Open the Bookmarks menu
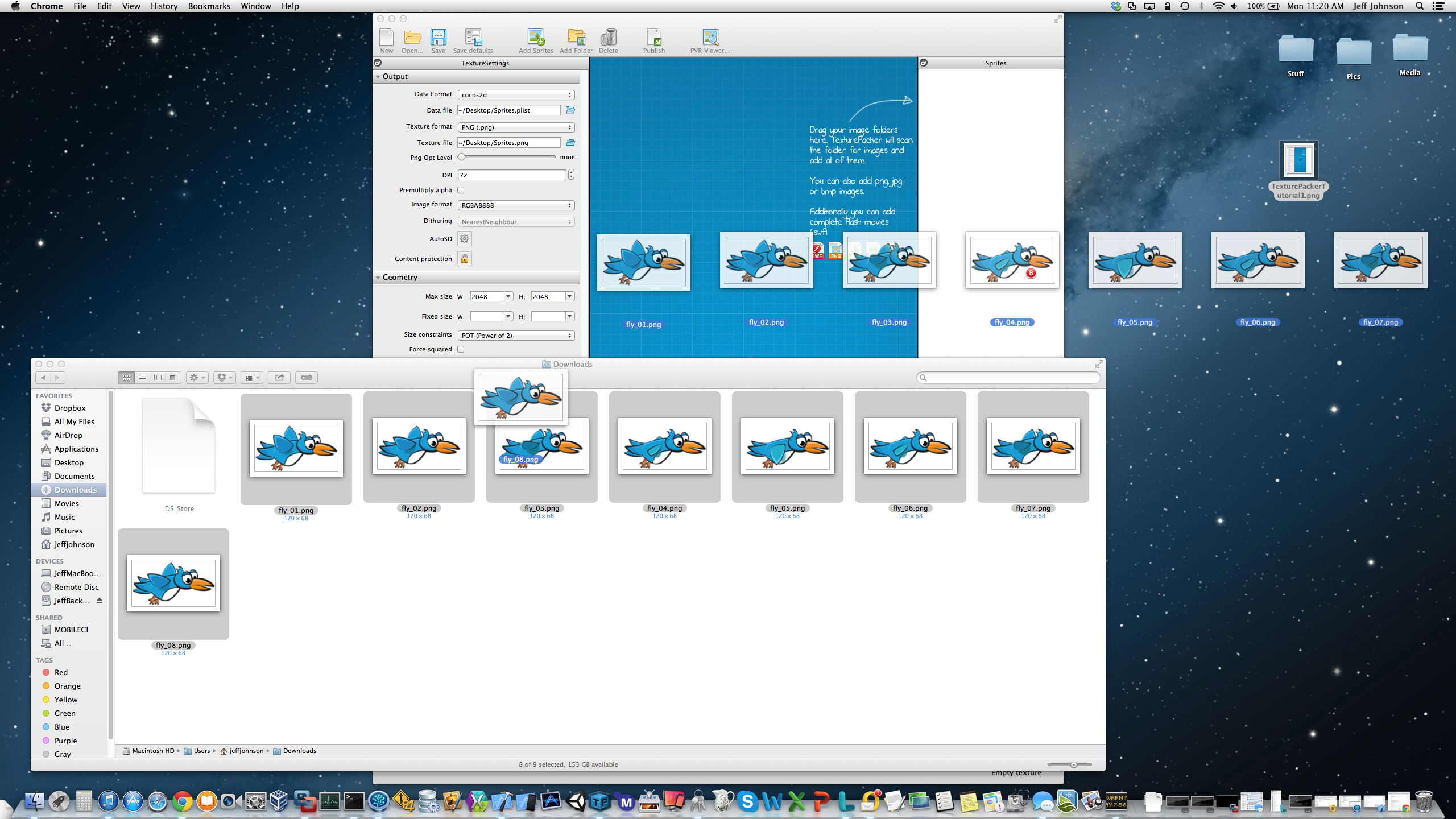Viewport: 1456px width, 819px height. pos(209,6)
